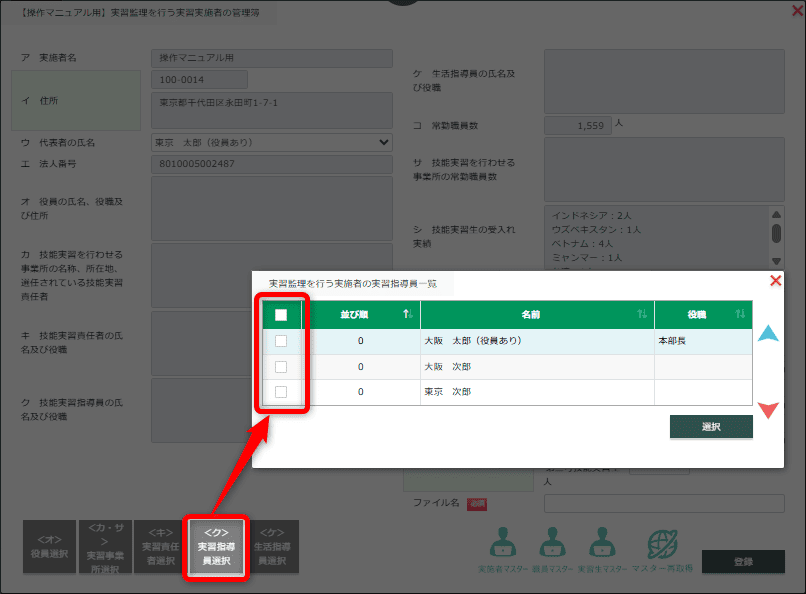
Task: Click the ウズベキスタン：1人 entry
Action: tap(596, 230)
